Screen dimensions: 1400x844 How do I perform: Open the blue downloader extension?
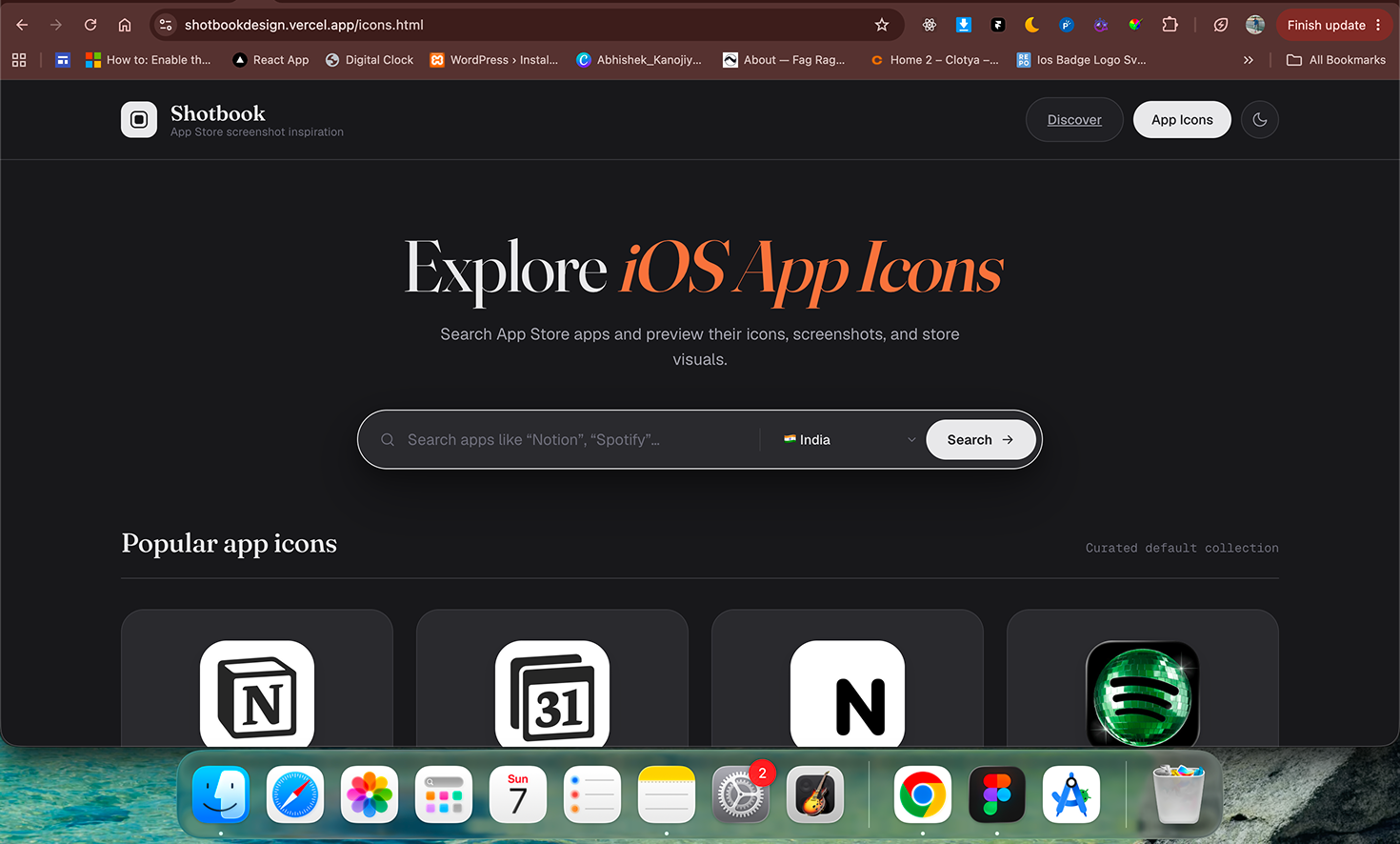[x=964, y=25]
